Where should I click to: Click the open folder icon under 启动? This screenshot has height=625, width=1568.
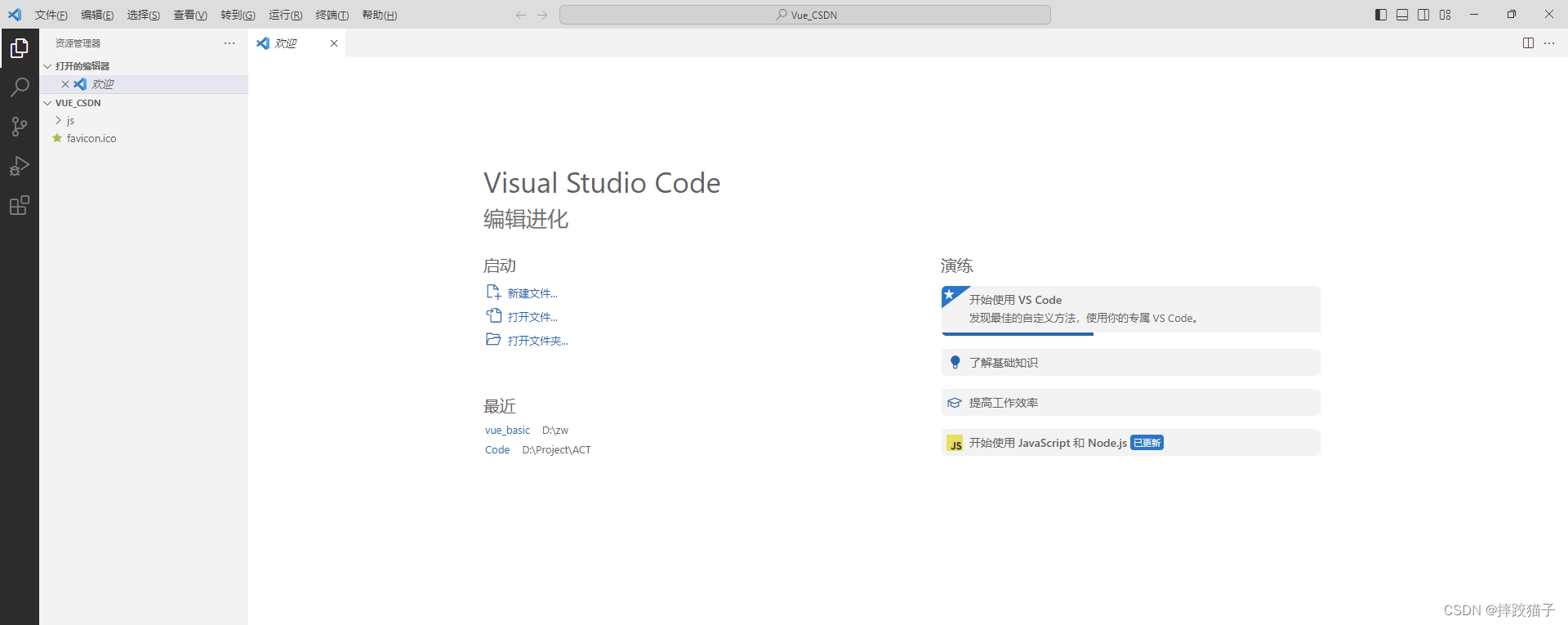pyautogui.click(x=493, y=340)
